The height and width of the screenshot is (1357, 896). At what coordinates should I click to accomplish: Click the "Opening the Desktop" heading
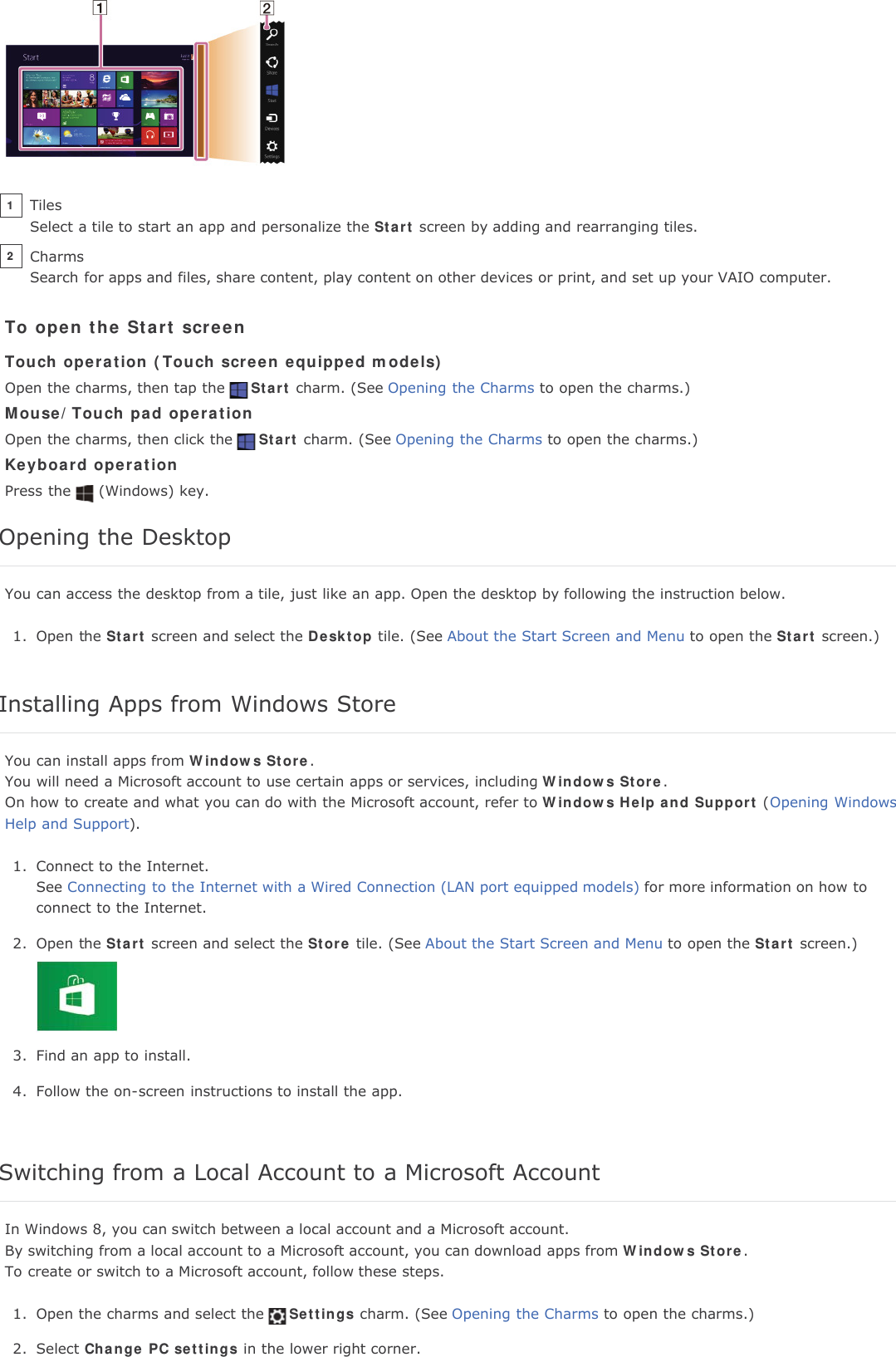pos(115,537)
